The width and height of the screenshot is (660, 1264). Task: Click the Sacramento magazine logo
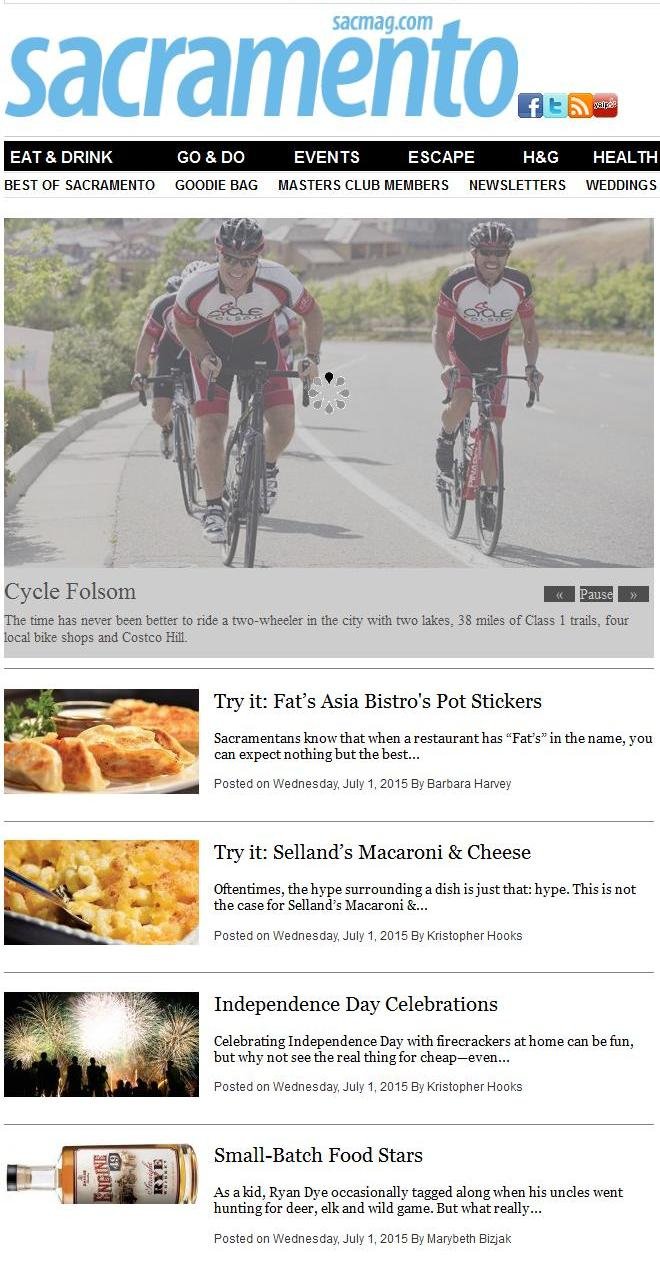[262, 68]
